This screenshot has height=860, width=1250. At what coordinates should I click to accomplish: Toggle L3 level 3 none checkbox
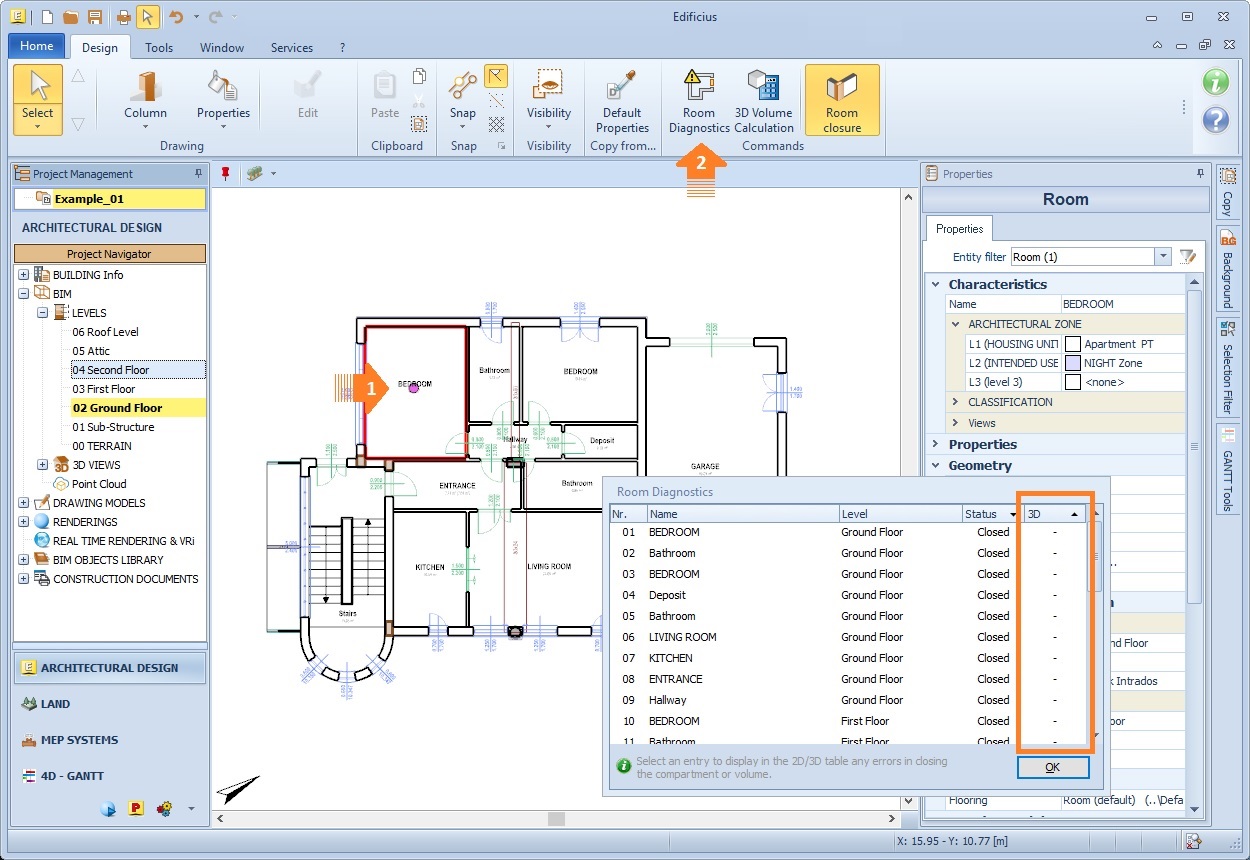(x=1073, y=382)
